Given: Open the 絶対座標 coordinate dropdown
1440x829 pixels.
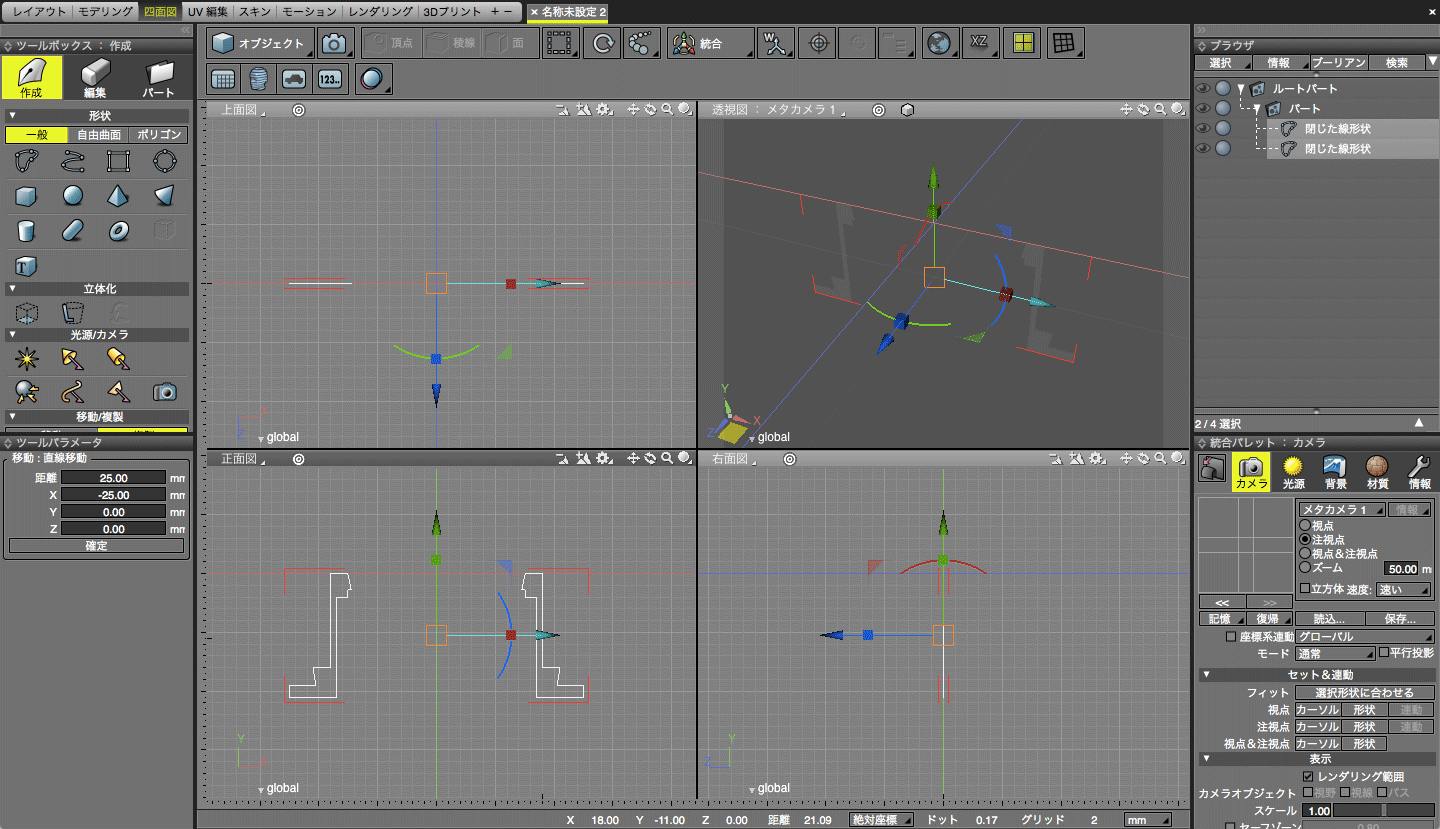Looking at the screenshot, I should pyautogui.click(x=880, y=820).
